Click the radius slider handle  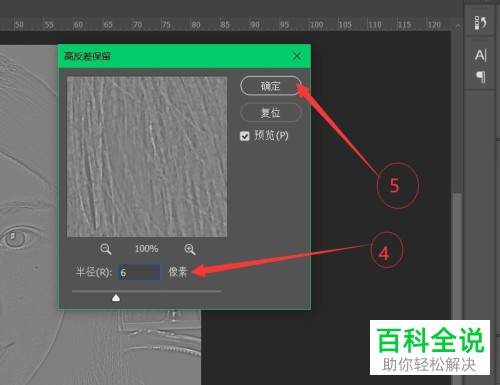tap(116, 298)
